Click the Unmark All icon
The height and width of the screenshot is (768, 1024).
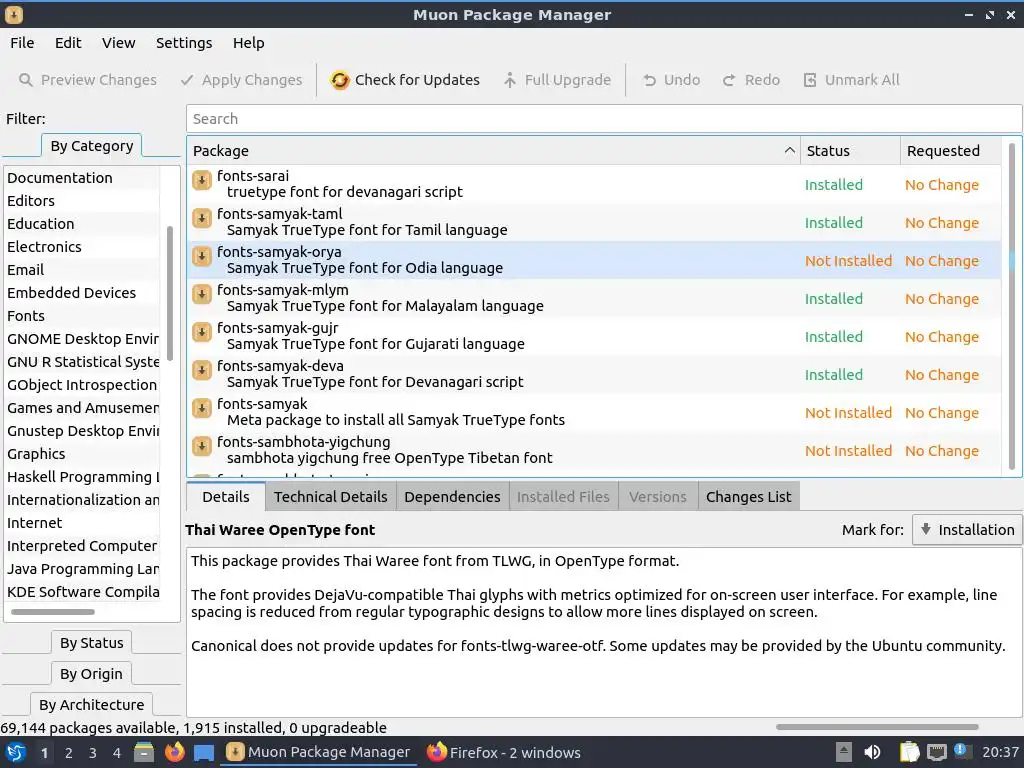click(x=810, y=80)
